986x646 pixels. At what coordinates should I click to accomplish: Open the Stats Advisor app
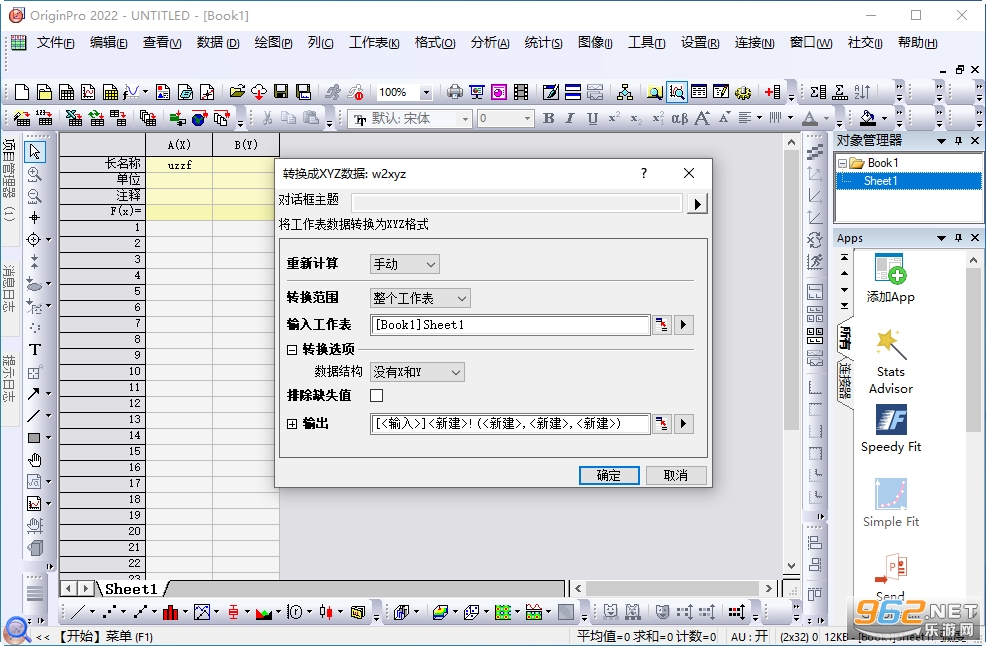pyautogui.click(x=891, y=345)
